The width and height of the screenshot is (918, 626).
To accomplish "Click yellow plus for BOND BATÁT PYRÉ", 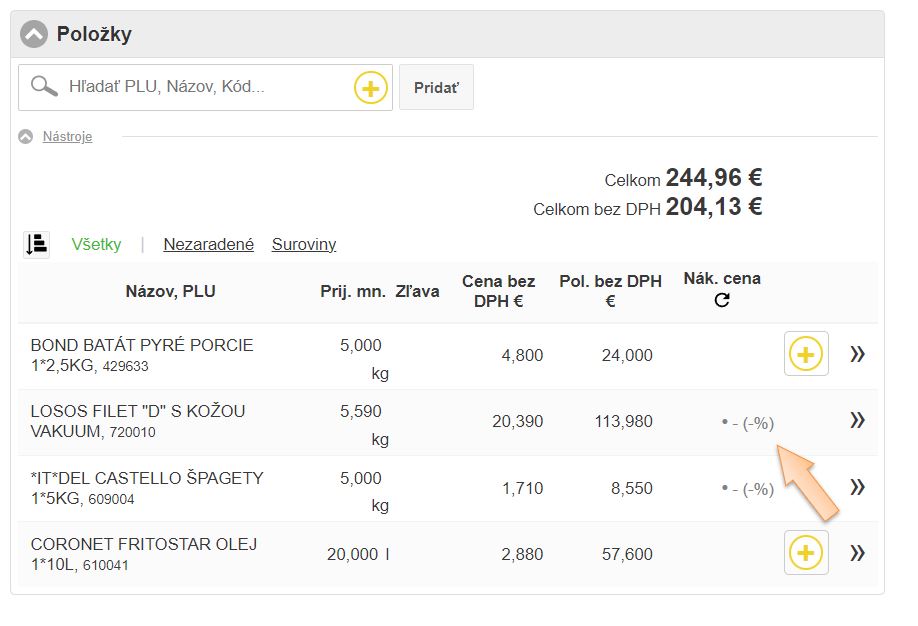I will 806,354.
